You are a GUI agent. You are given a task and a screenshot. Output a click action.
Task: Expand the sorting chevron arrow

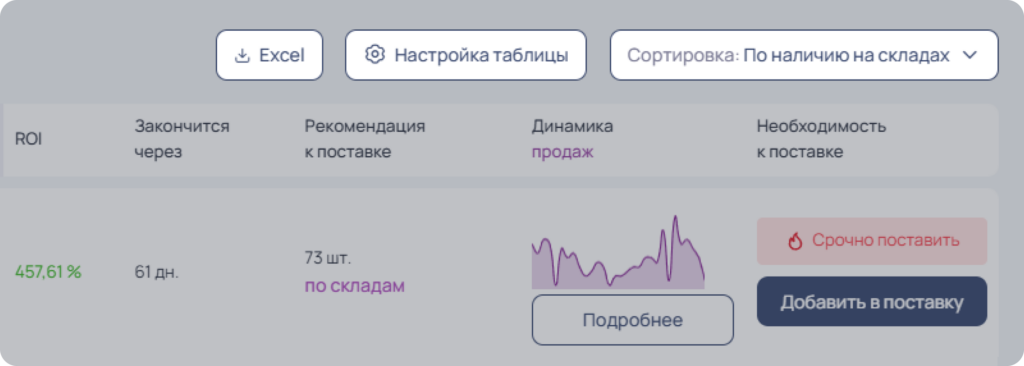(969, 56)
